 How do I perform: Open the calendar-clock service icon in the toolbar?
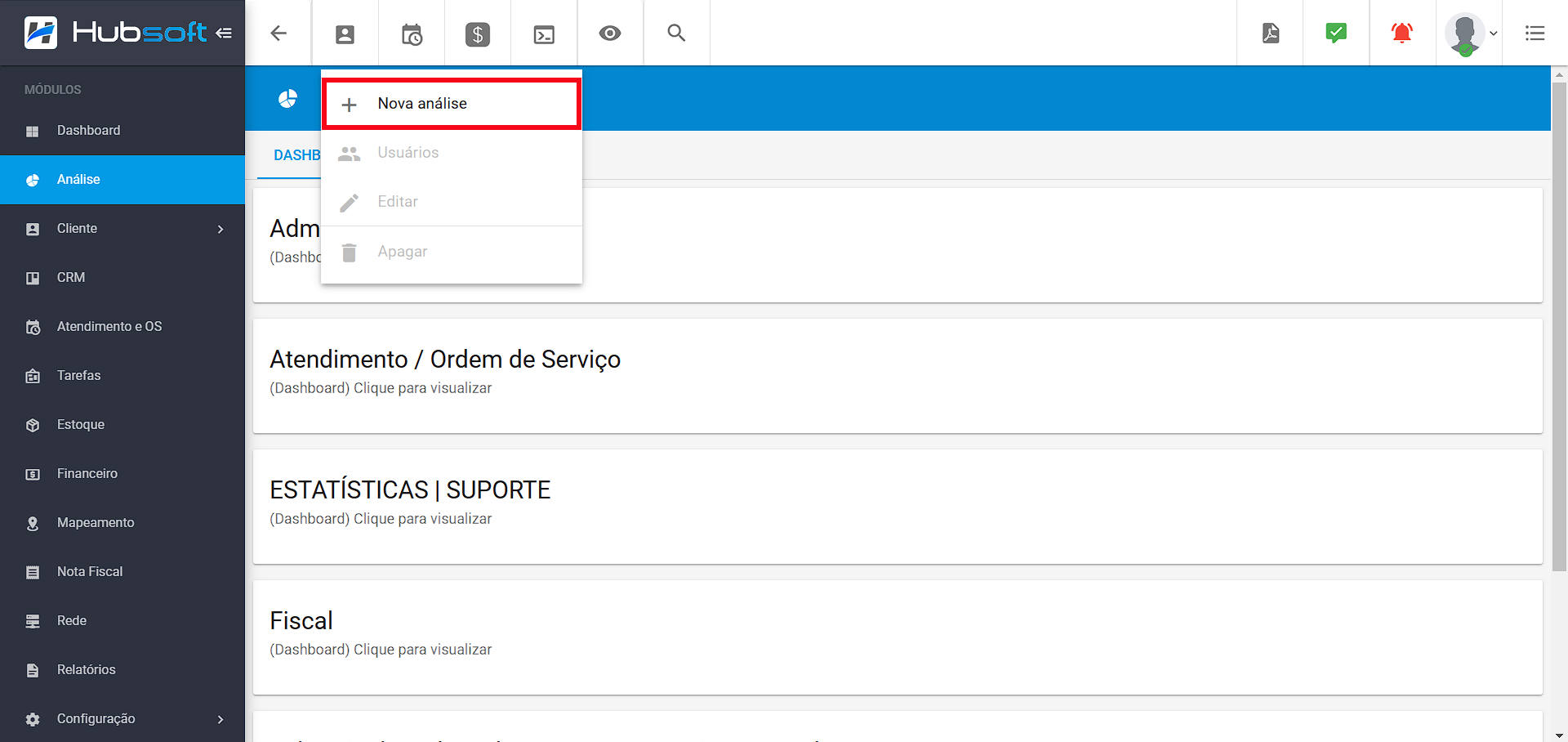coord(412,34)
